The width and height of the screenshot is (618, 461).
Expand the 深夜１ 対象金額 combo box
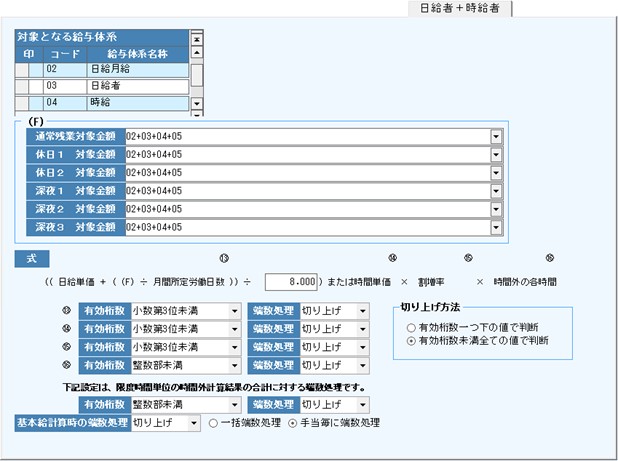coord(496,191)
